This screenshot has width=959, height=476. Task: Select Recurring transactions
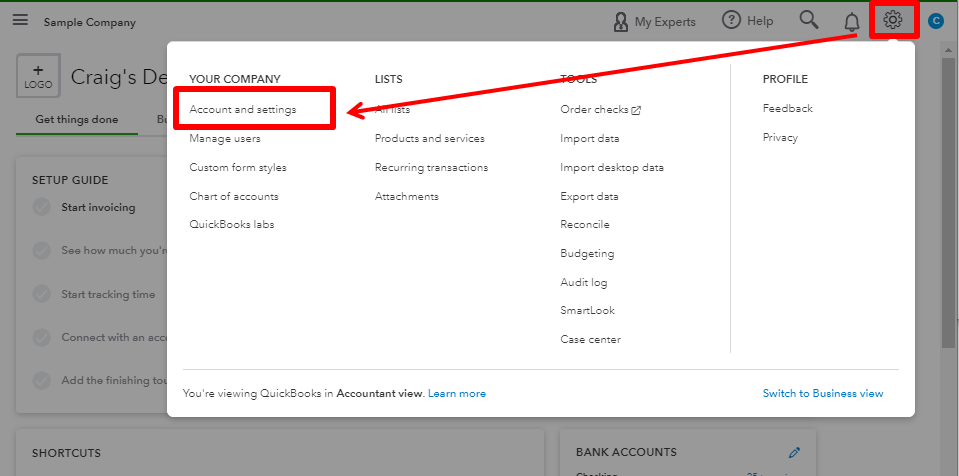click(x=431, y=167)
